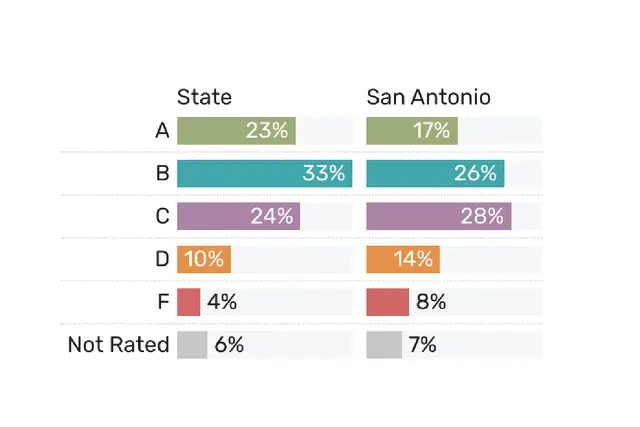The width and height of the screenshot is (640, 427).
Task: Click the A rating row label
Action: [x=162, y=130]
